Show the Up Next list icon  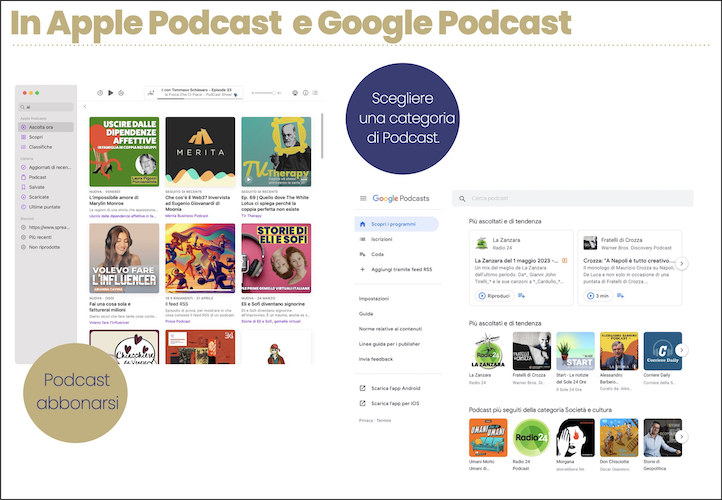[315, 93]
